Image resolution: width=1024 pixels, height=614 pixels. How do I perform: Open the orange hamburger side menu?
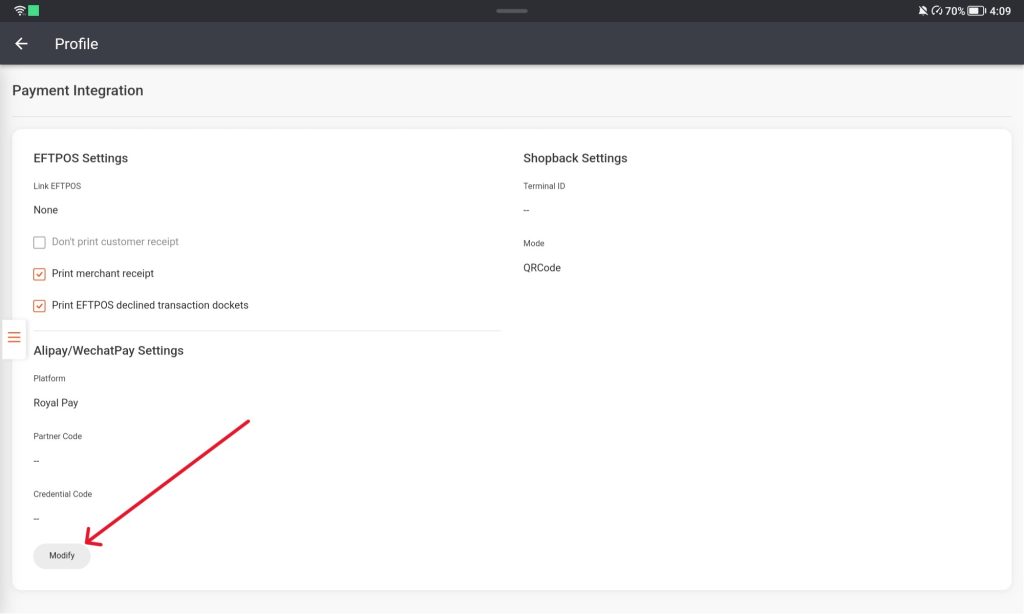point(14,337)
